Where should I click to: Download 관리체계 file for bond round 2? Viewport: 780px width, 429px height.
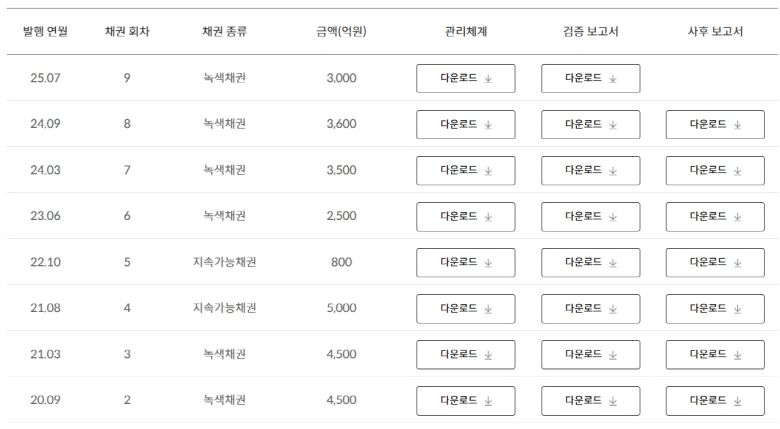pyautogui.click(x=465, y=400)
